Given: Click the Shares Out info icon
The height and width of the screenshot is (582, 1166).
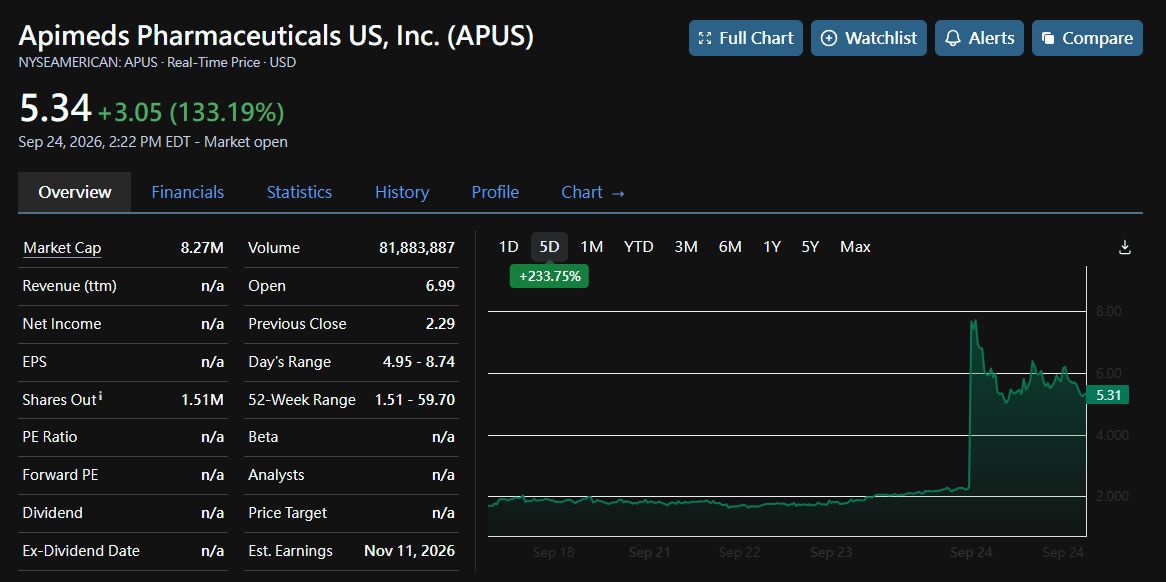Looking at the screenshot, I should click(100, 397).
